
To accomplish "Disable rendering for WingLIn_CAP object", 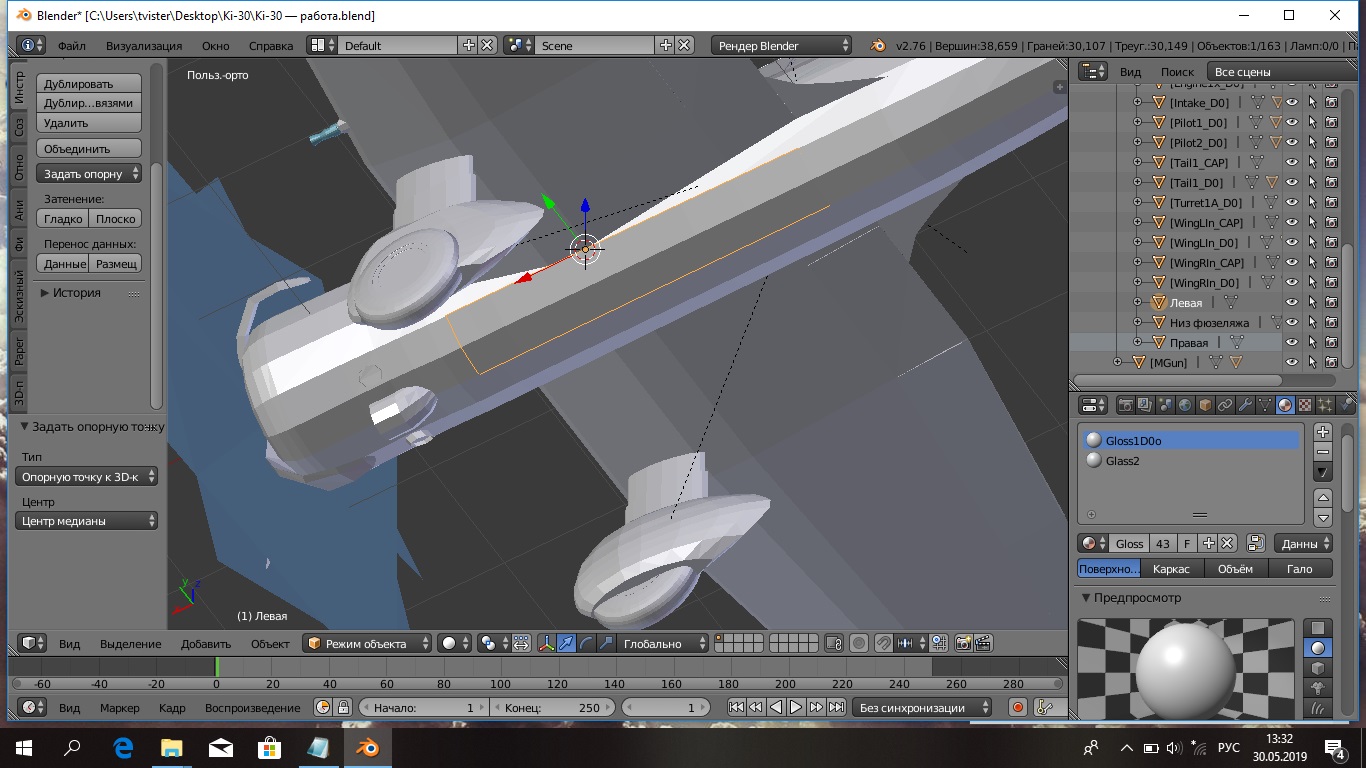I will (x=1331, y=223).
